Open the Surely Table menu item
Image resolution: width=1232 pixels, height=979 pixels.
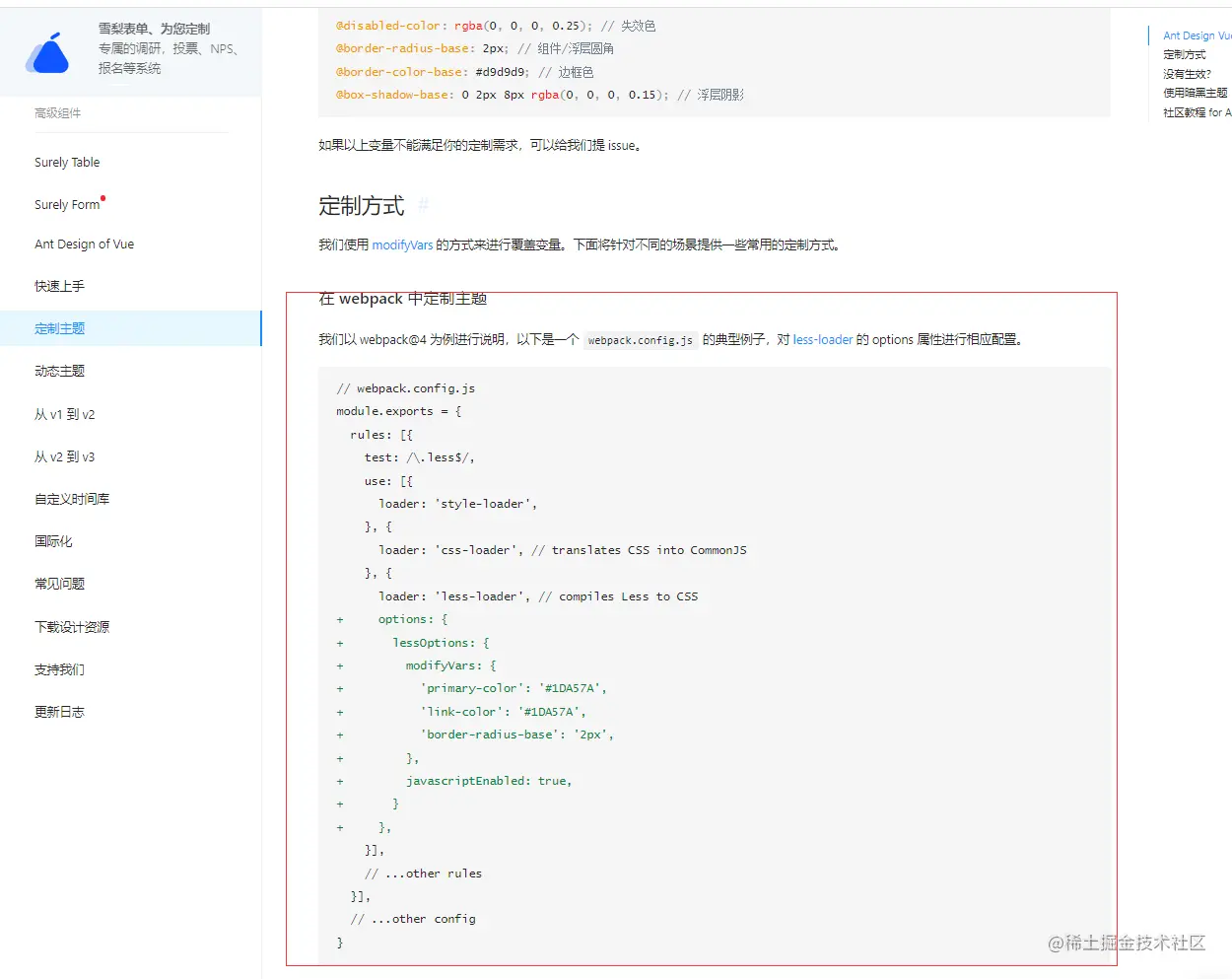(x=67, y=163)
